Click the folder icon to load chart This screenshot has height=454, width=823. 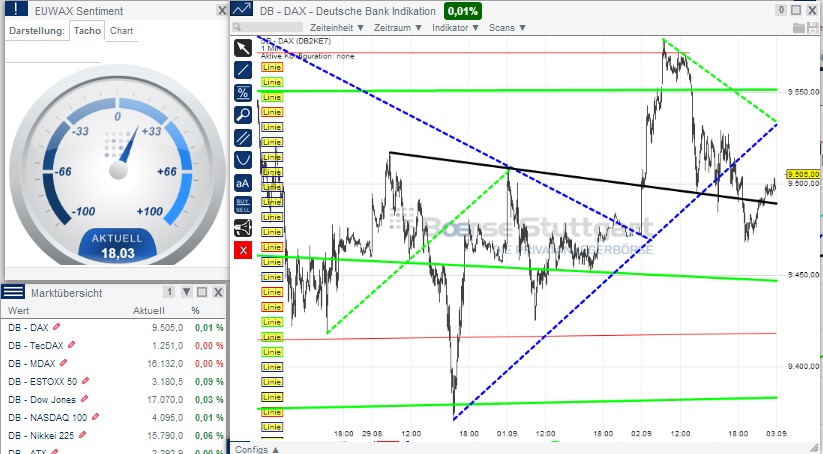799,28
